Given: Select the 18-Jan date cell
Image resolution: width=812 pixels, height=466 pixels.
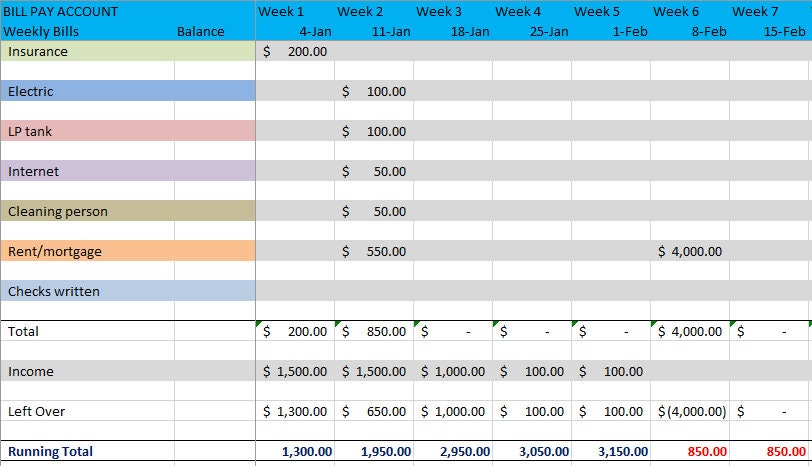Looking at the screenshot, I should coord(470,32).
